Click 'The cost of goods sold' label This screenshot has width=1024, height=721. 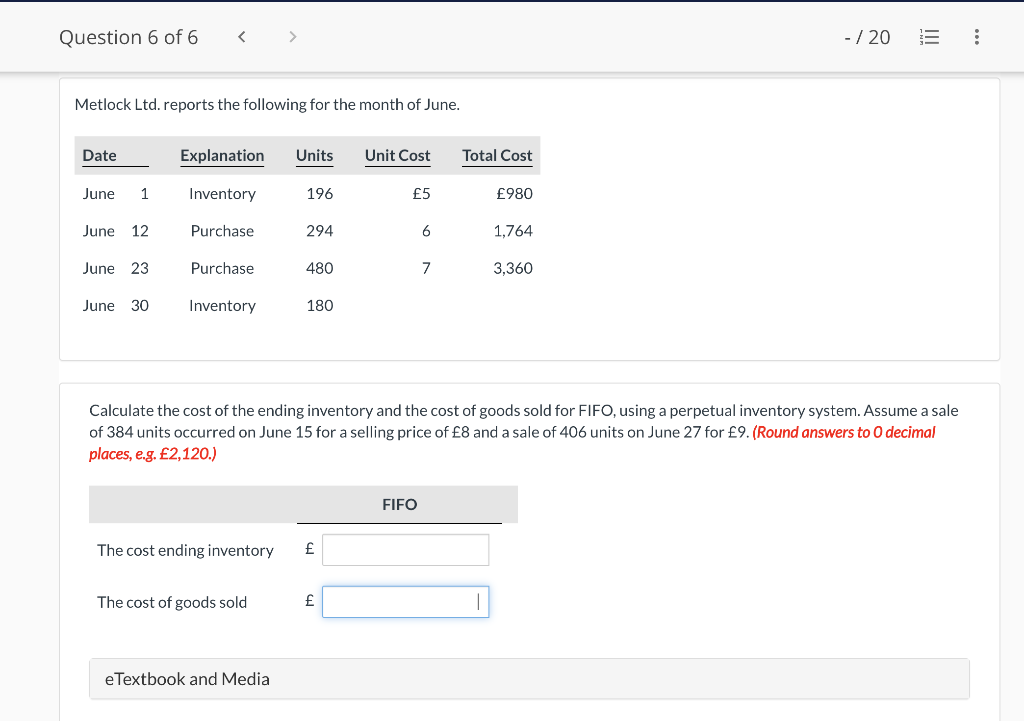(172, 602)
